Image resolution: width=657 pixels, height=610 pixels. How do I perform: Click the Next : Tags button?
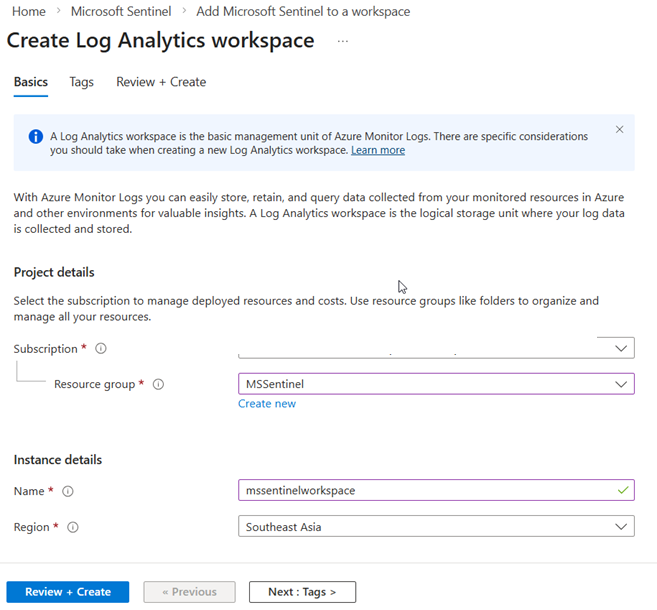pos(302,592)
